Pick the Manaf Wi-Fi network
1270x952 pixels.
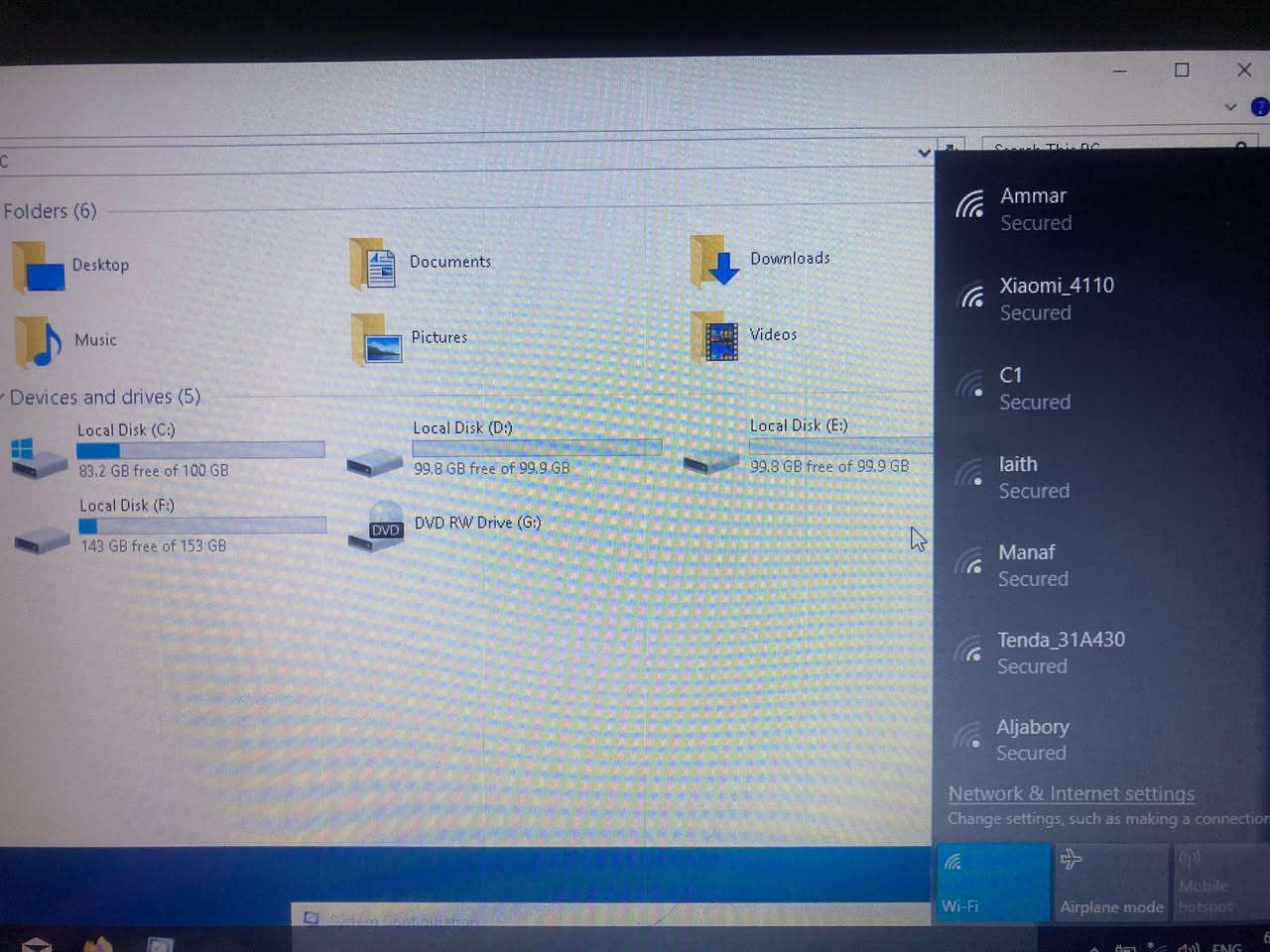click(x=1101, y=565)
